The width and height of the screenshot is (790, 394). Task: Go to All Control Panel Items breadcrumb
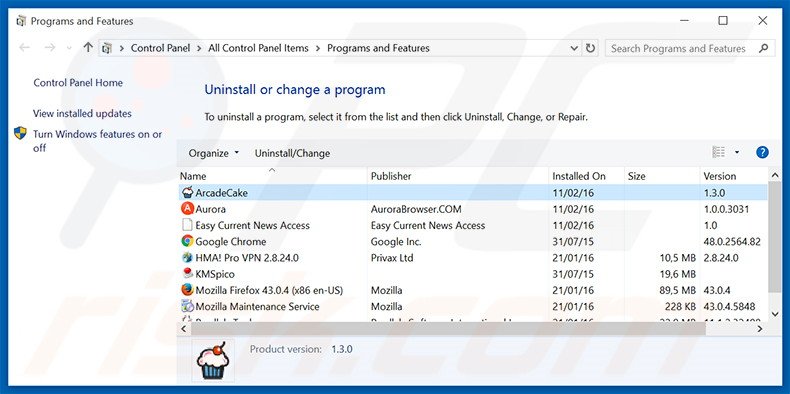(258, 48)
